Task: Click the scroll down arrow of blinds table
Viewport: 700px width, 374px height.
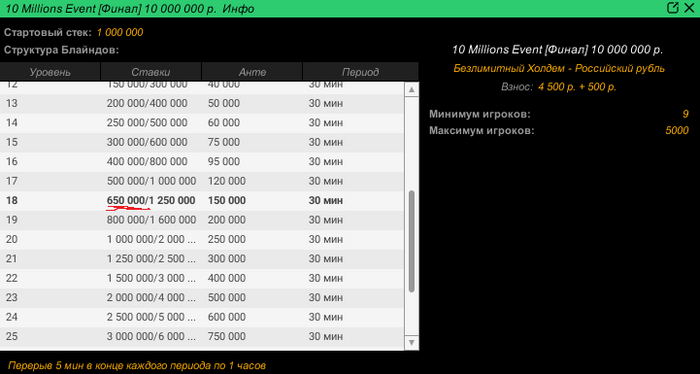Action: [412, 342]
